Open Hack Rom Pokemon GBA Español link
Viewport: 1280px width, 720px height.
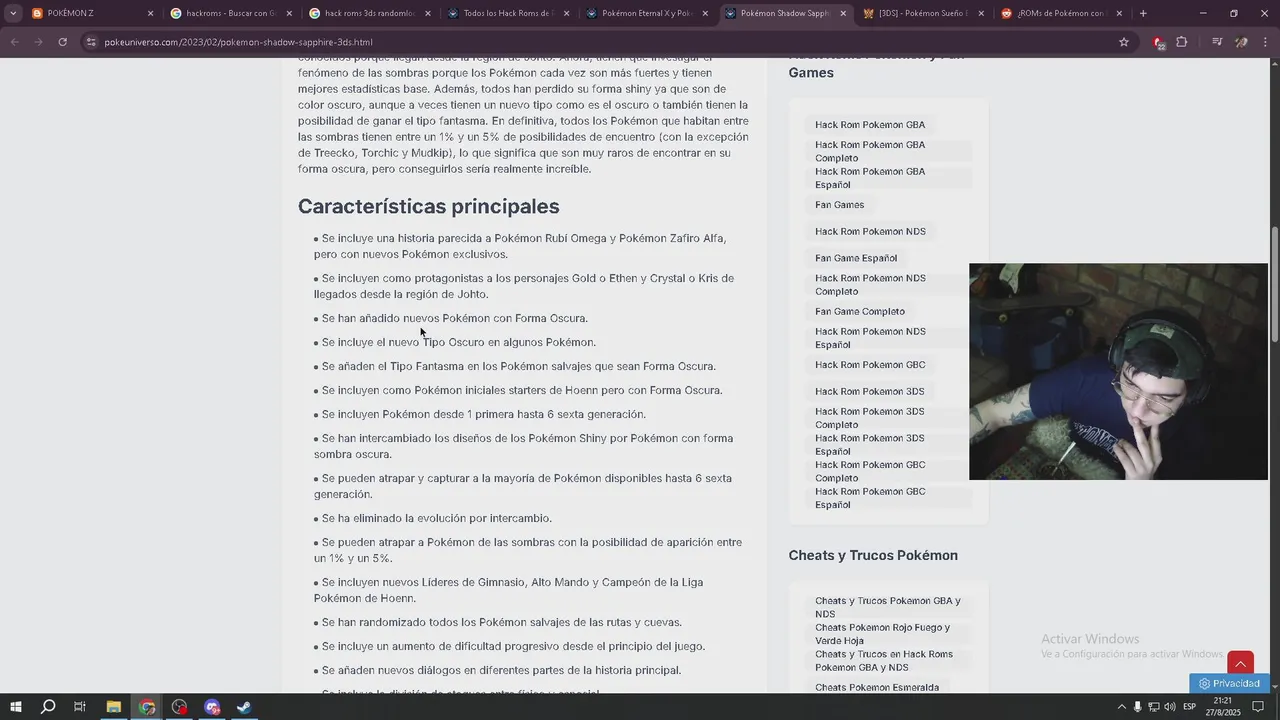(x=870, y=178)
